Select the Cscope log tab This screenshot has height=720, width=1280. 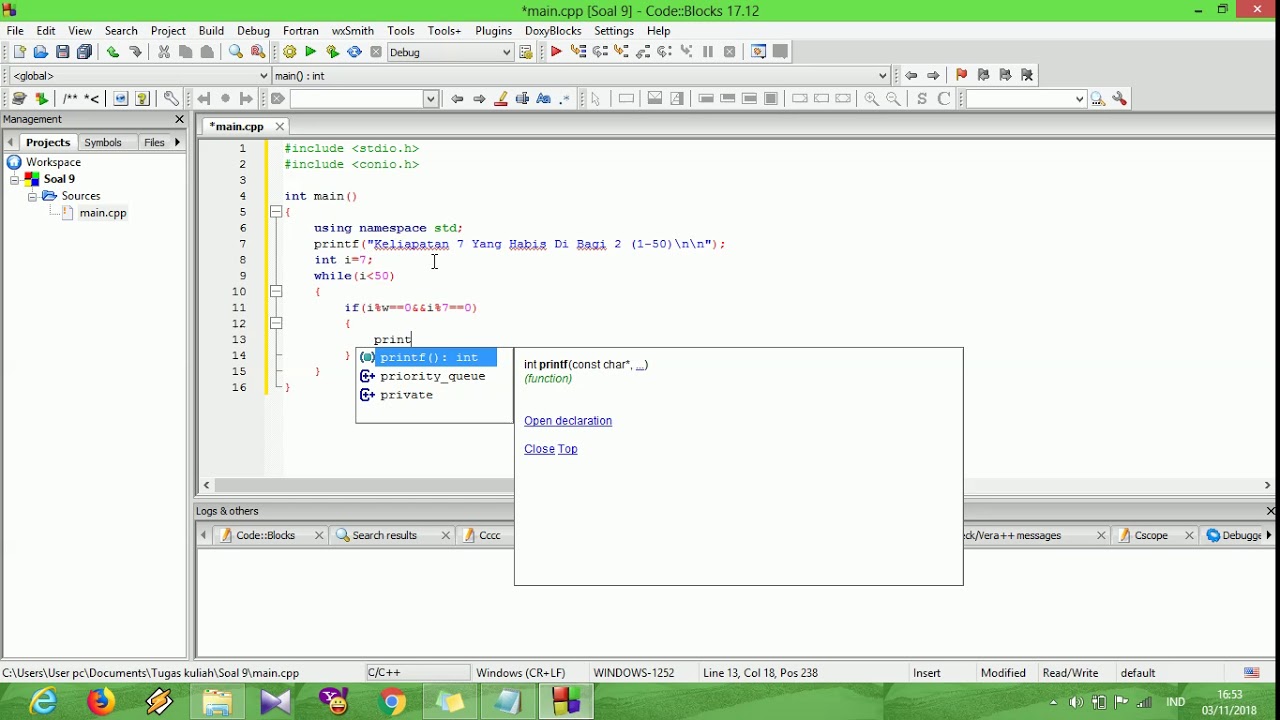click(x=1151, y=535)
